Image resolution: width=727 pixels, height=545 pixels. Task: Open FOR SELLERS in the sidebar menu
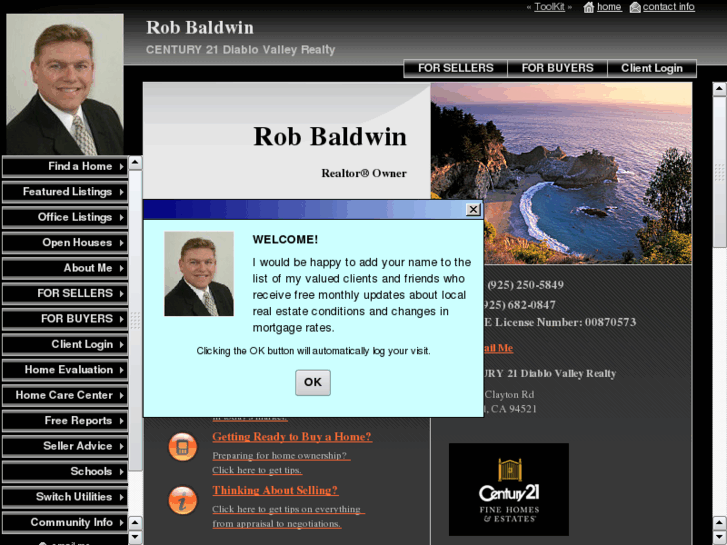pos(65,294)
